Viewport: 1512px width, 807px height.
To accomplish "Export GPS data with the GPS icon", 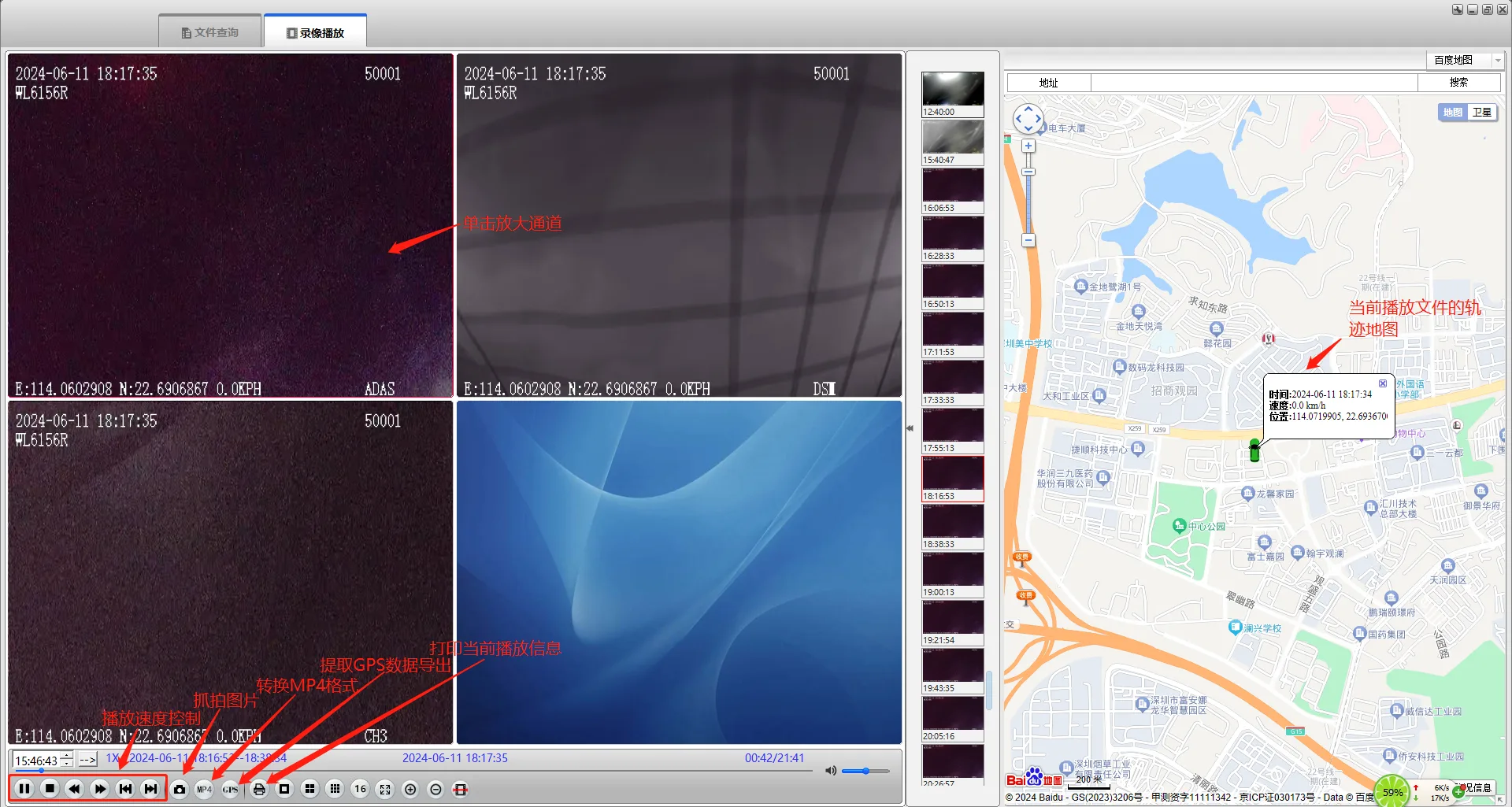I will [230, 789].
